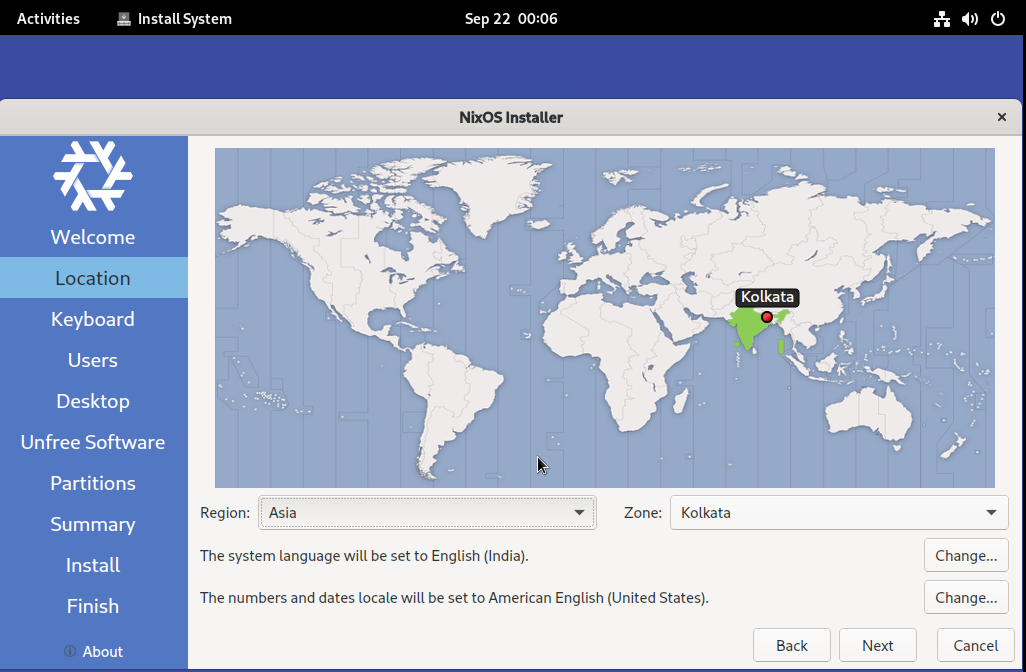Open the Zone dropdown showing Kolkata
1026x672 pixels.
[x=838, y=513]
